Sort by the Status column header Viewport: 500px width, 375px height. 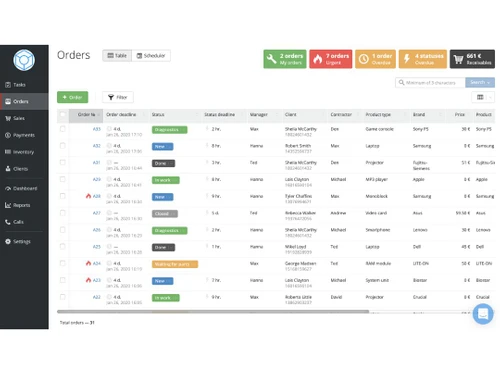coord(174,115)
